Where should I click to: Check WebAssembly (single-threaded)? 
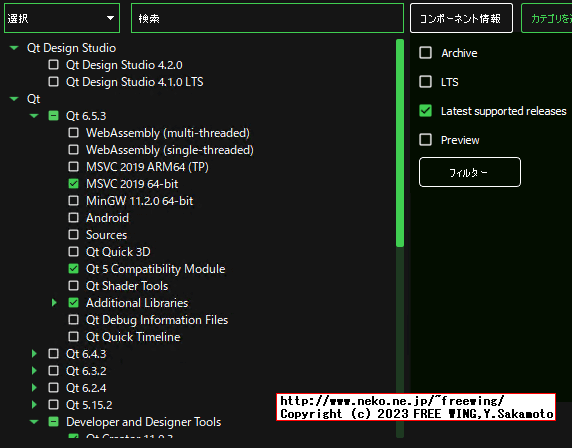(74, 150)
